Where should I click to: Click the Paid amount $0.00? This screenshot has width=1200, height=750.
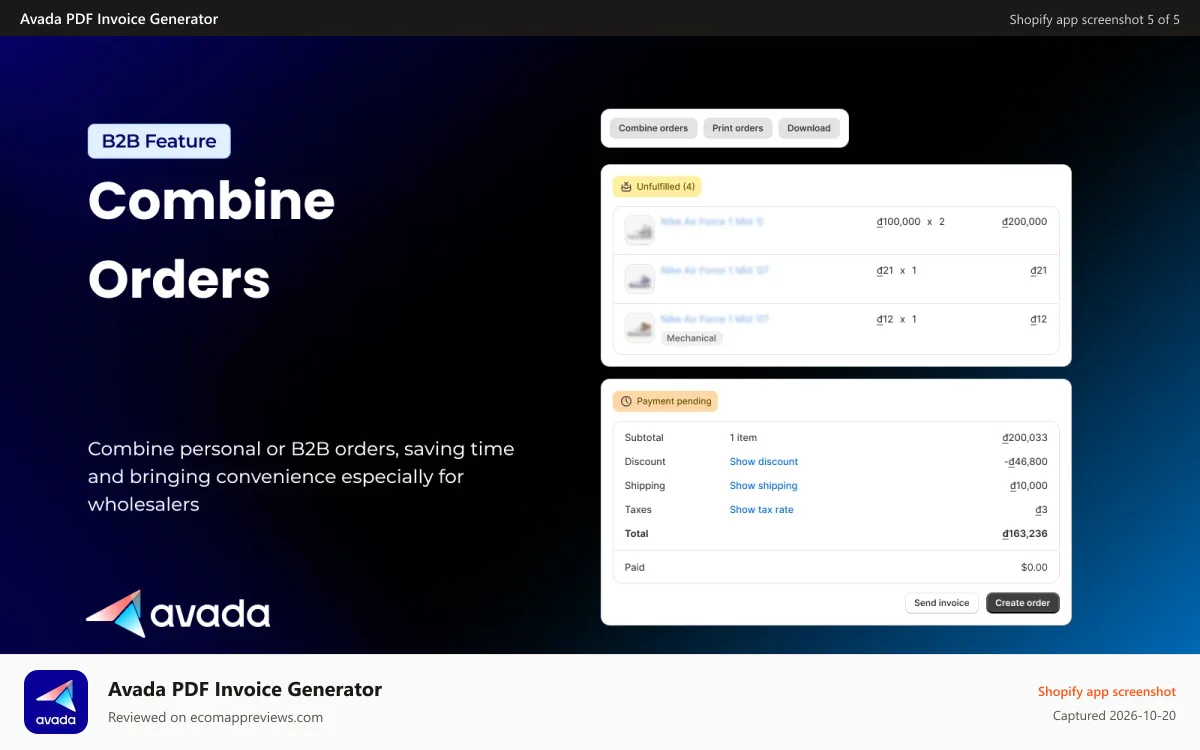(1034, 568)
